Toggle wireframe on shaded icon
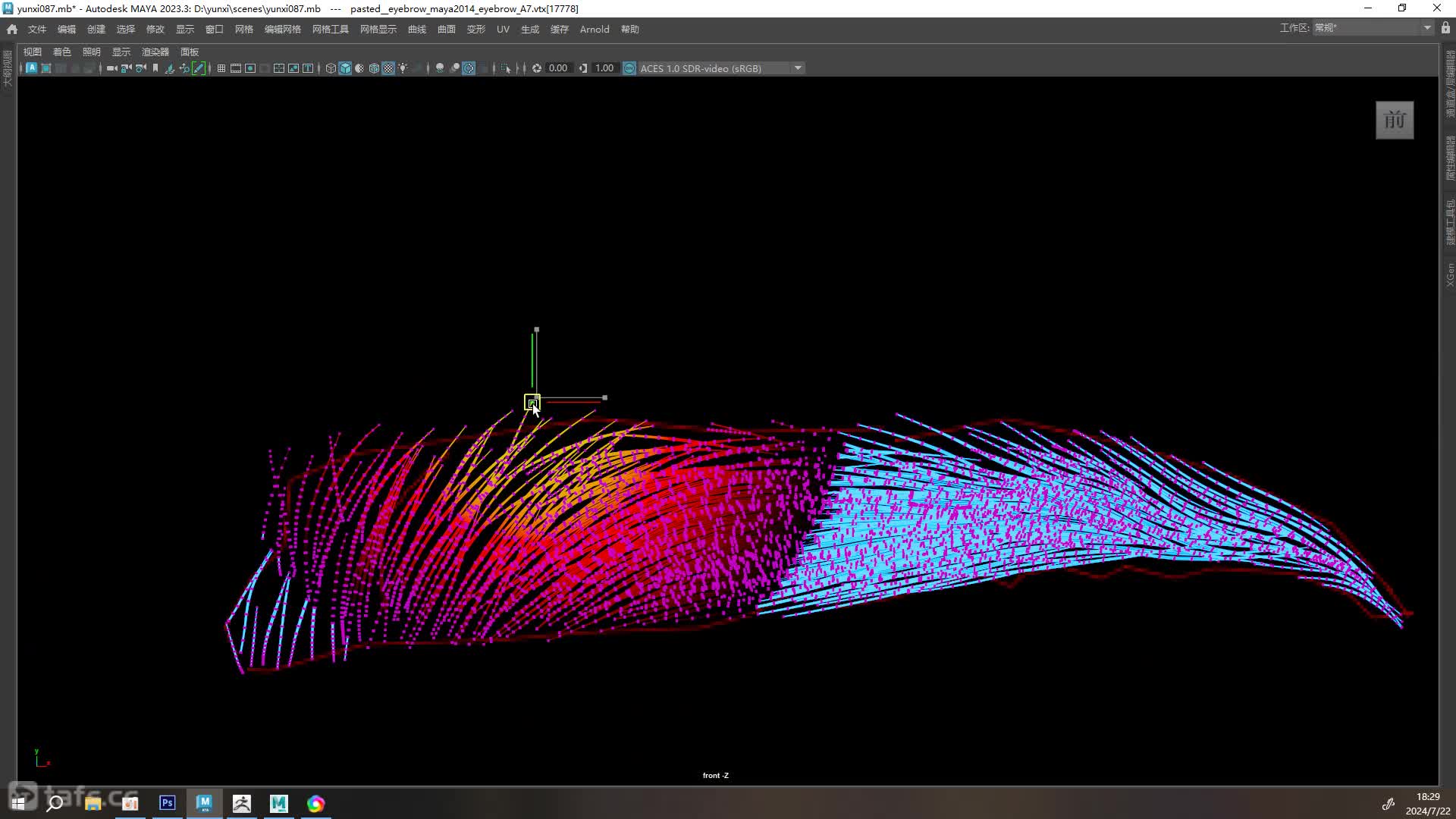The image size is (1456, 819). coord(374,68)
